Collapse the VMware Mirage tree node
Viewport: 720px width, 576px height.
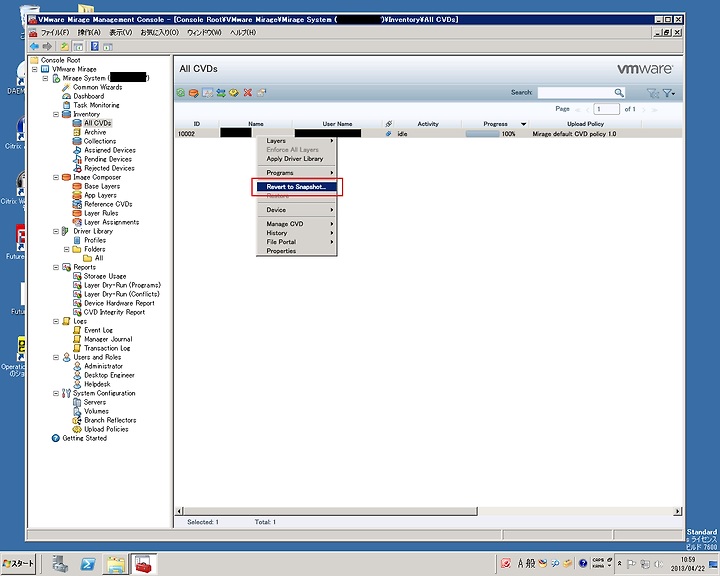coord(34,69)
